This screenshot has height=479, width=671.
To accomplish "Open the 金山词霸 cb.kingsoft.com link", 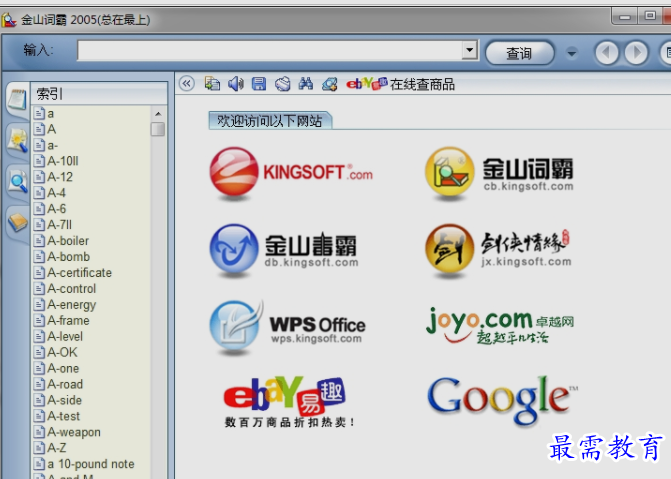I will [499, 173].
